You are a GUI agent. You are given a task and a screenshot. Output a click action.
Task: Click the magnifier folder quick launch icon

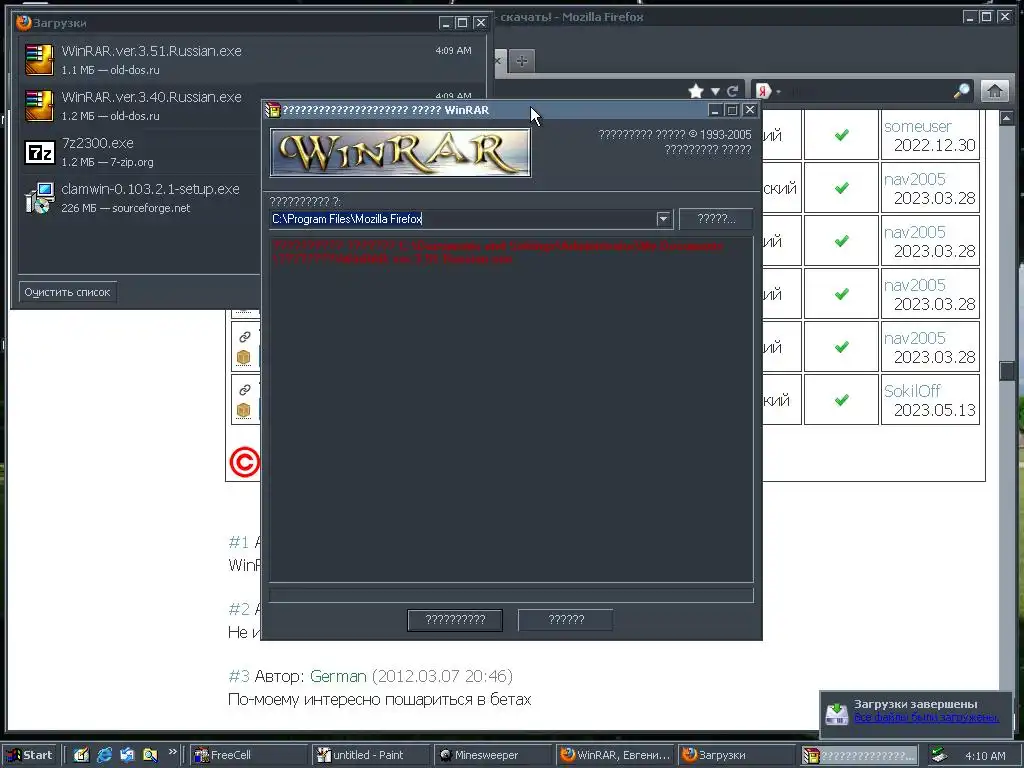[150, 755]
